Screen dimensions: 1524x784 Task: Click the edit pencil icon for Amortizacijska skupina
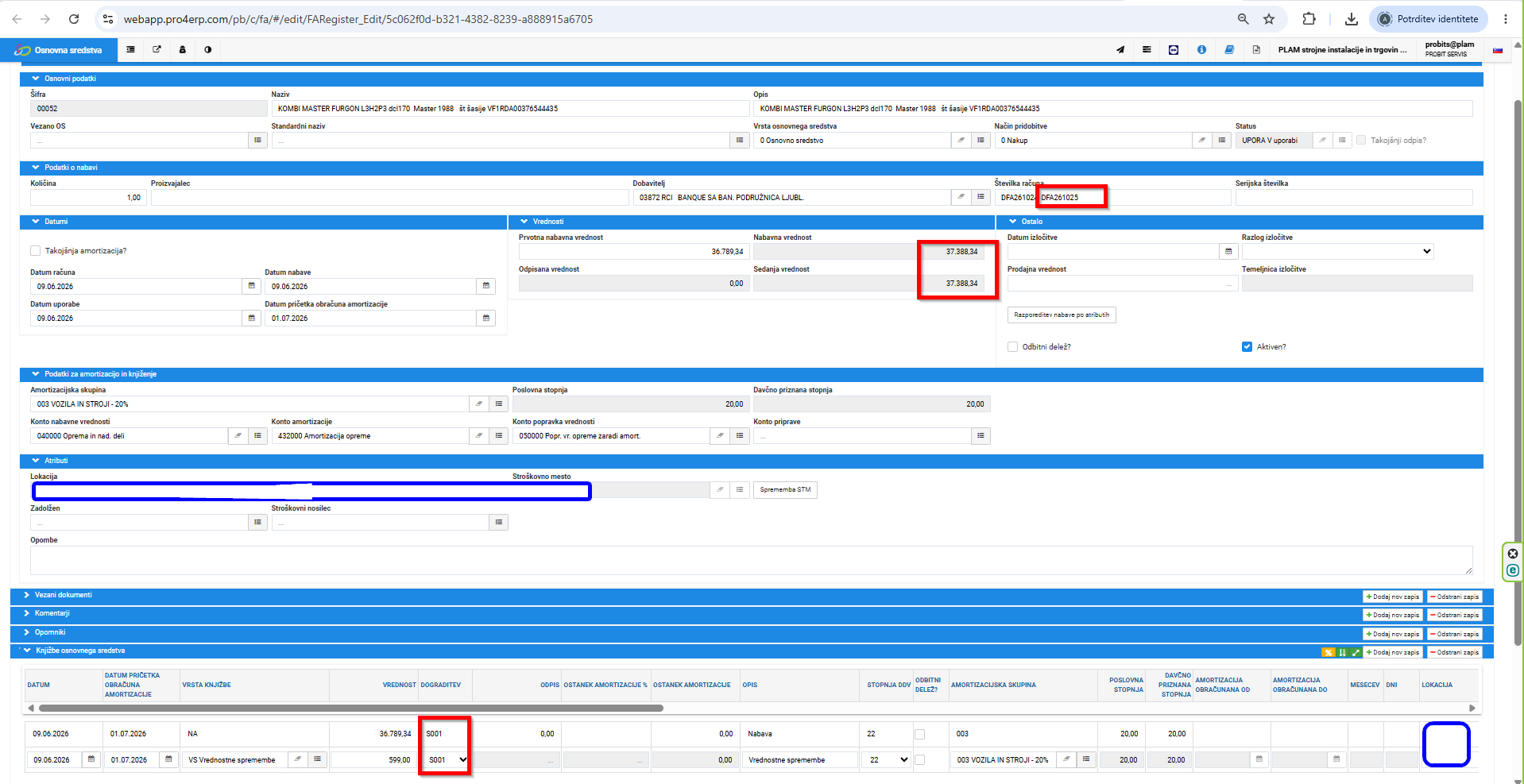point(478,404)
